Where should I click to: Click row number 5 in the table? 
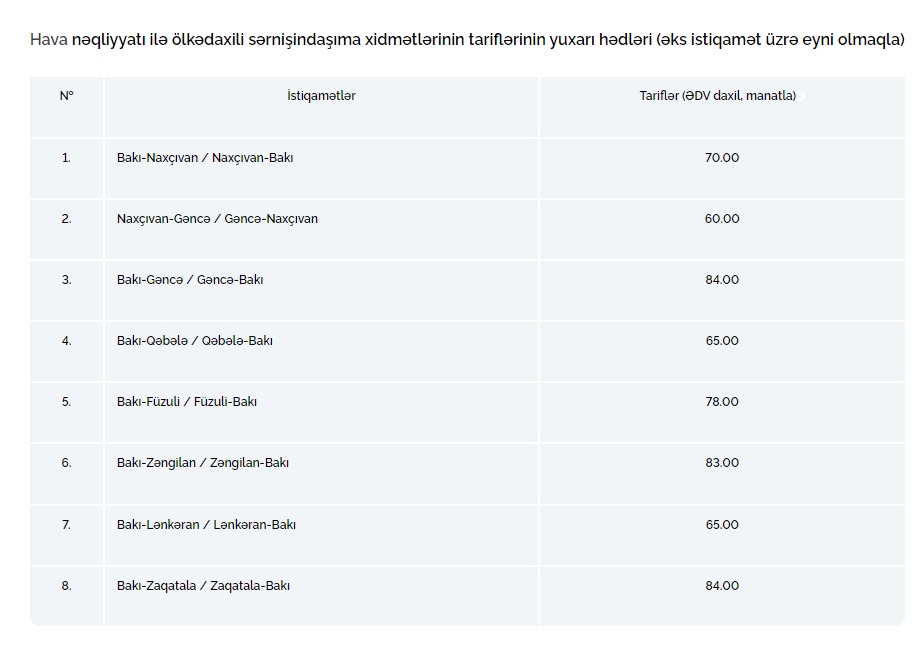[67, 401]
